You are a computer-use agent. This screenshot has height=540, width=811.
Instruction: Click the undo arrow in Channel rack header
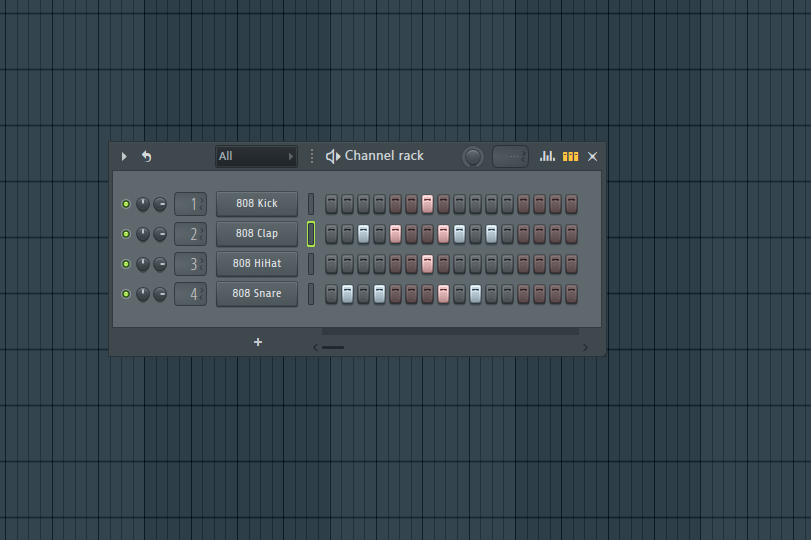click(147, 156)
